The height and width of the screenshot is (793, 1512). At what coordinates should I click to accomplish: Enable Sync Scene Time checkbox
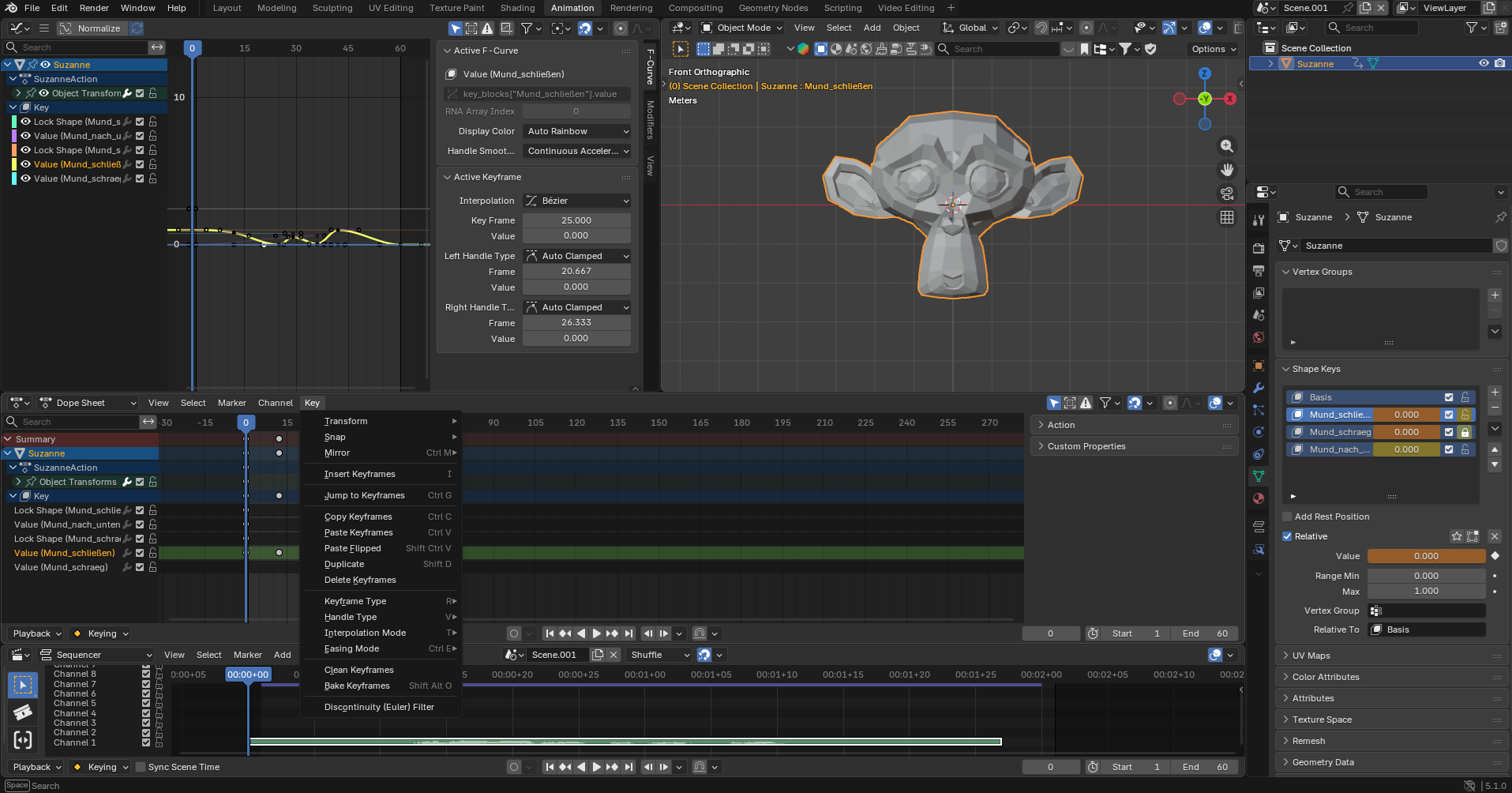pyautogui.click(x=141, y=767)
